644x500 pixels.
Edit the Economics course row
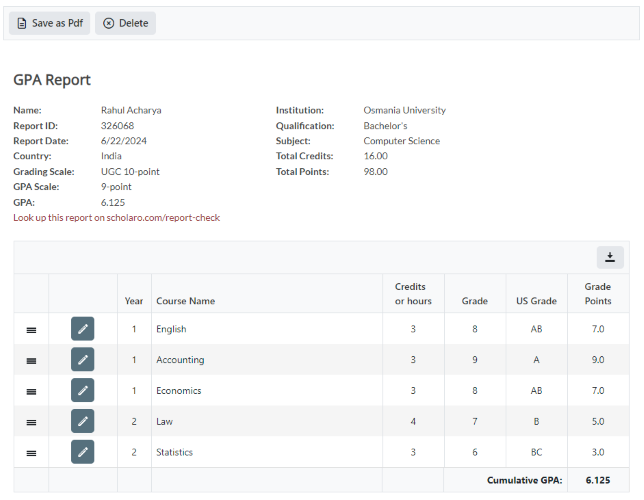(x=83, y=391)
